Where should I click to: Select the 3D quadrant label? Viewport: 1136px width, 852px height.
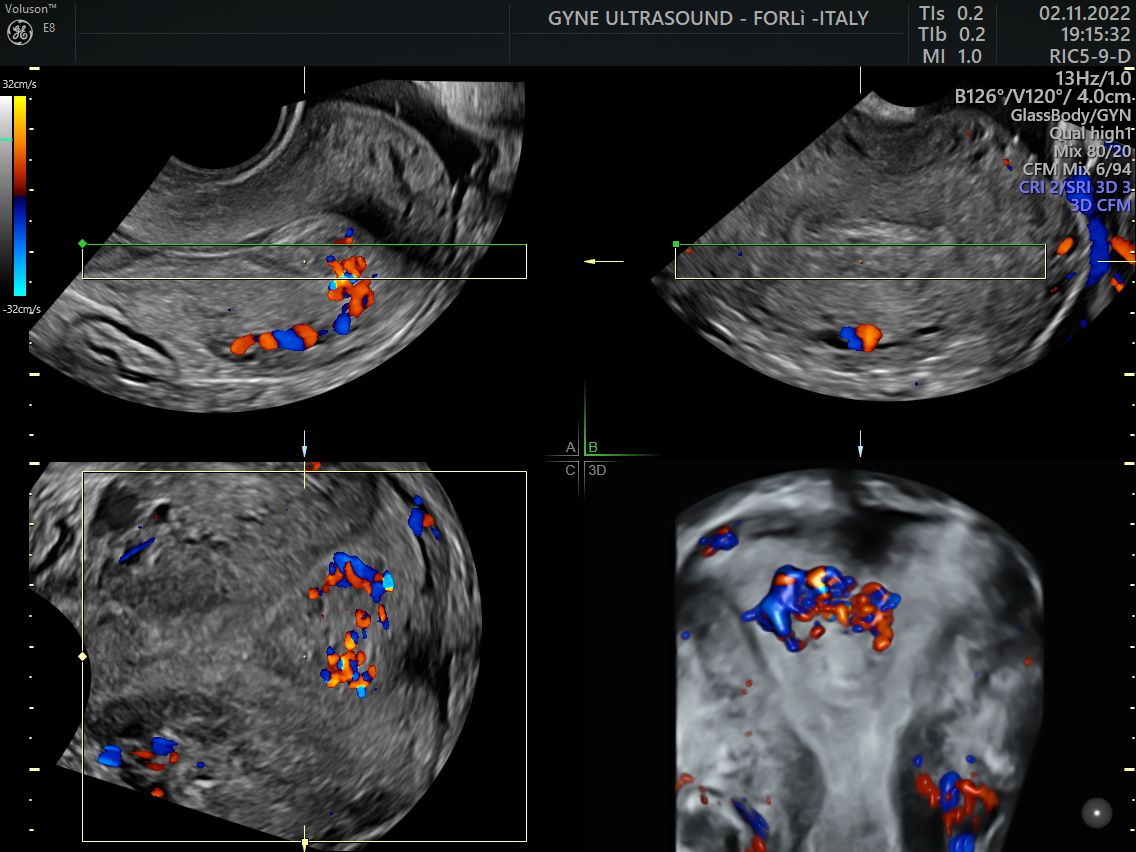tap(597, 469)
